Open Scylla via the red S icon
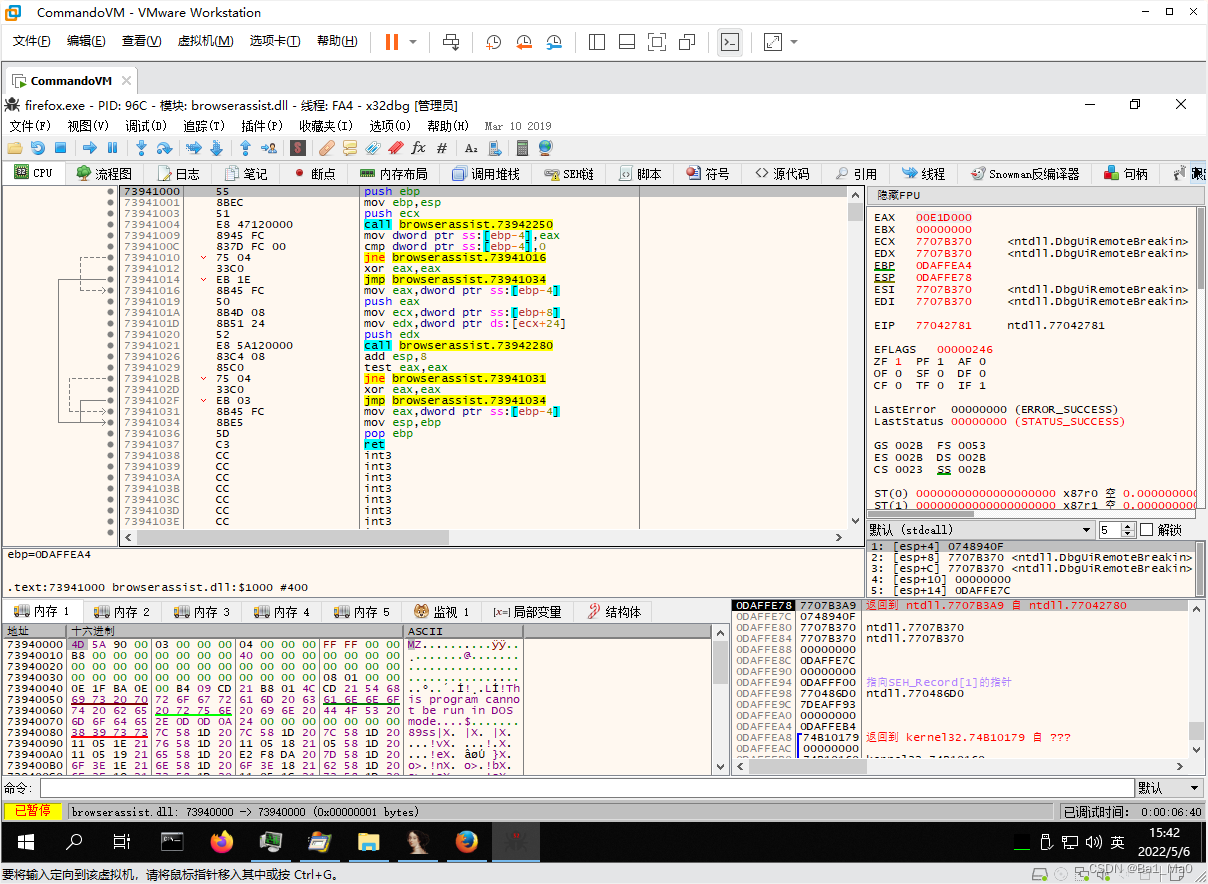This screenshot has height=884, width=1208. 297,148
